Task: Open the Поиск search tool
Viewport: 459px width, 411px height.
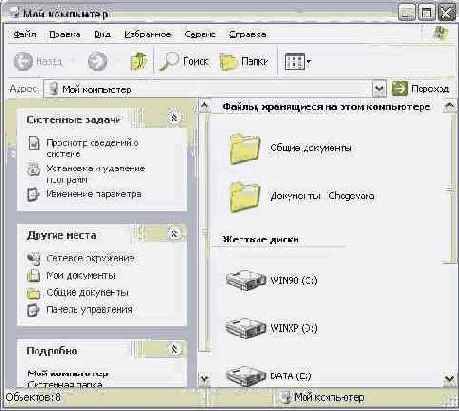Action: click(184, 61)
